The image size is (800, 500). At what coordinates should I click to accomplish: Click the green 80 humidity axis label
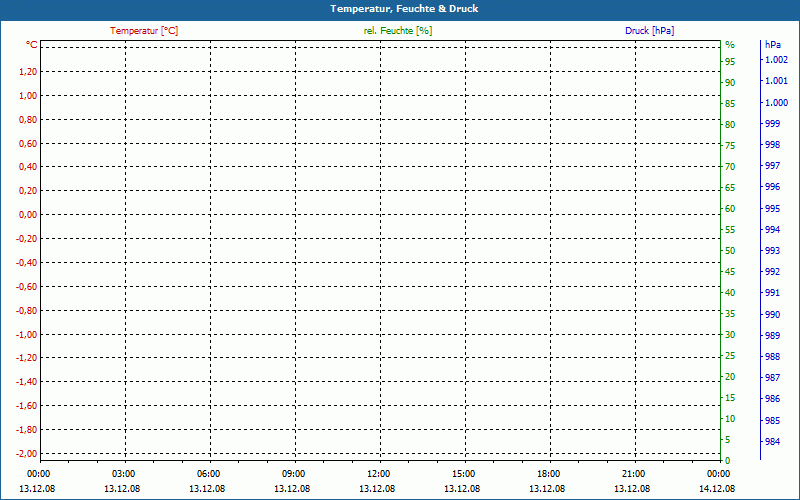730,124
